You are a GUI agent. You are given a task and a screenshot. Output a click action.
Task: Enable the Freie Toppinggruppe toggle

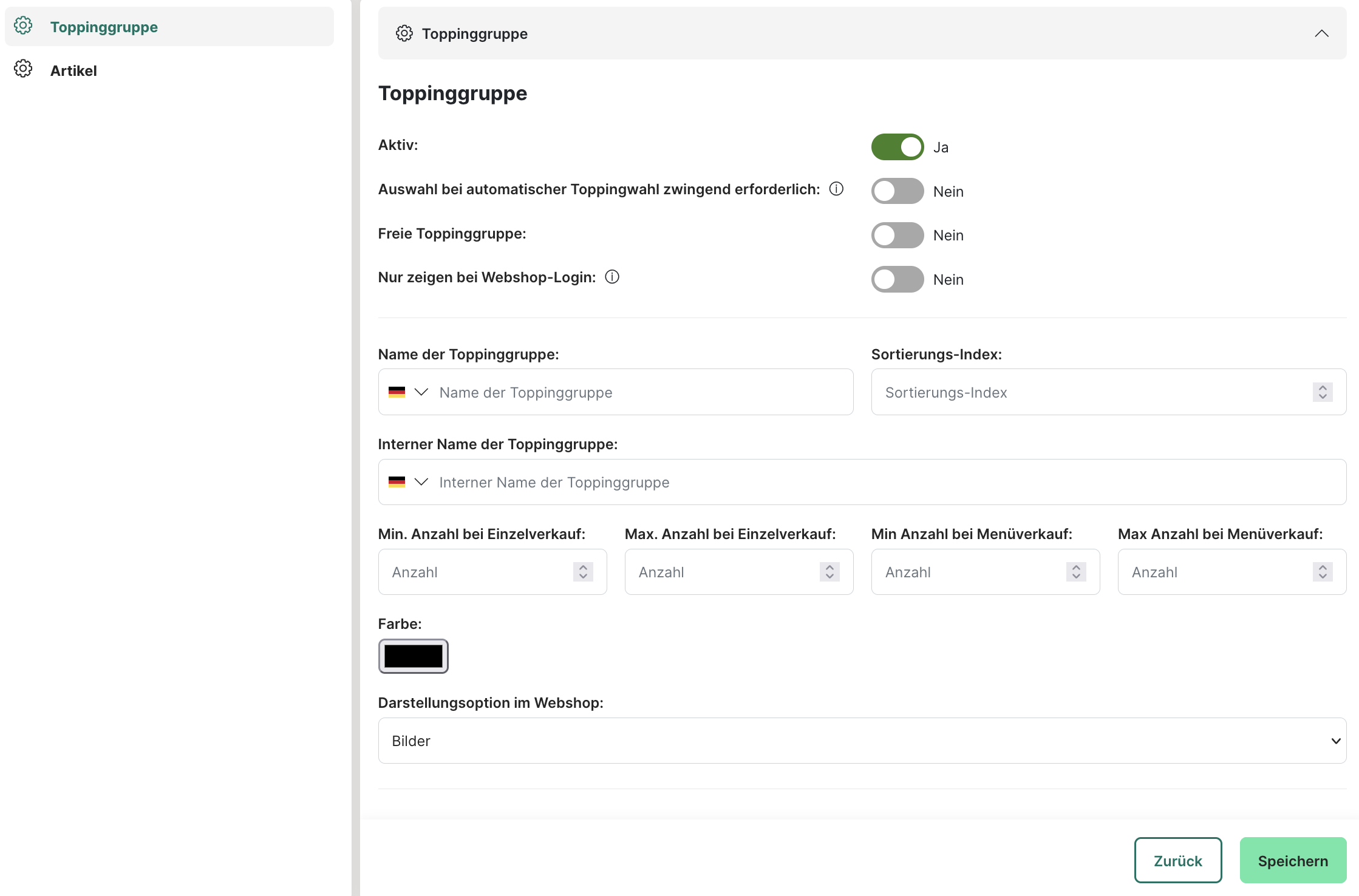[x=897, y=235]
